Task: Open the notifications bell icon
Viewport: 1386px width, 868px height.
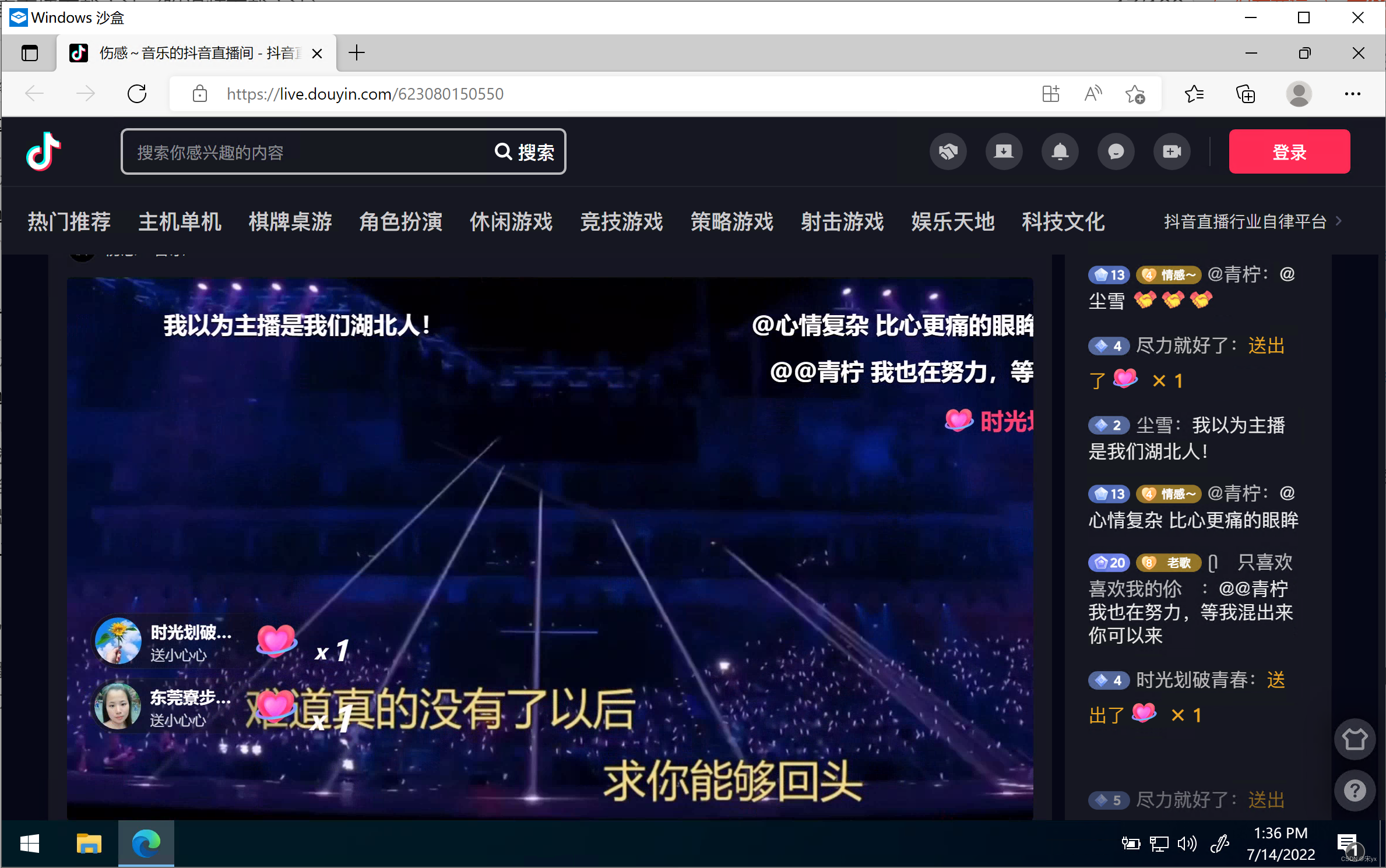Action: pyautogui.click(x=1060, y=151)
